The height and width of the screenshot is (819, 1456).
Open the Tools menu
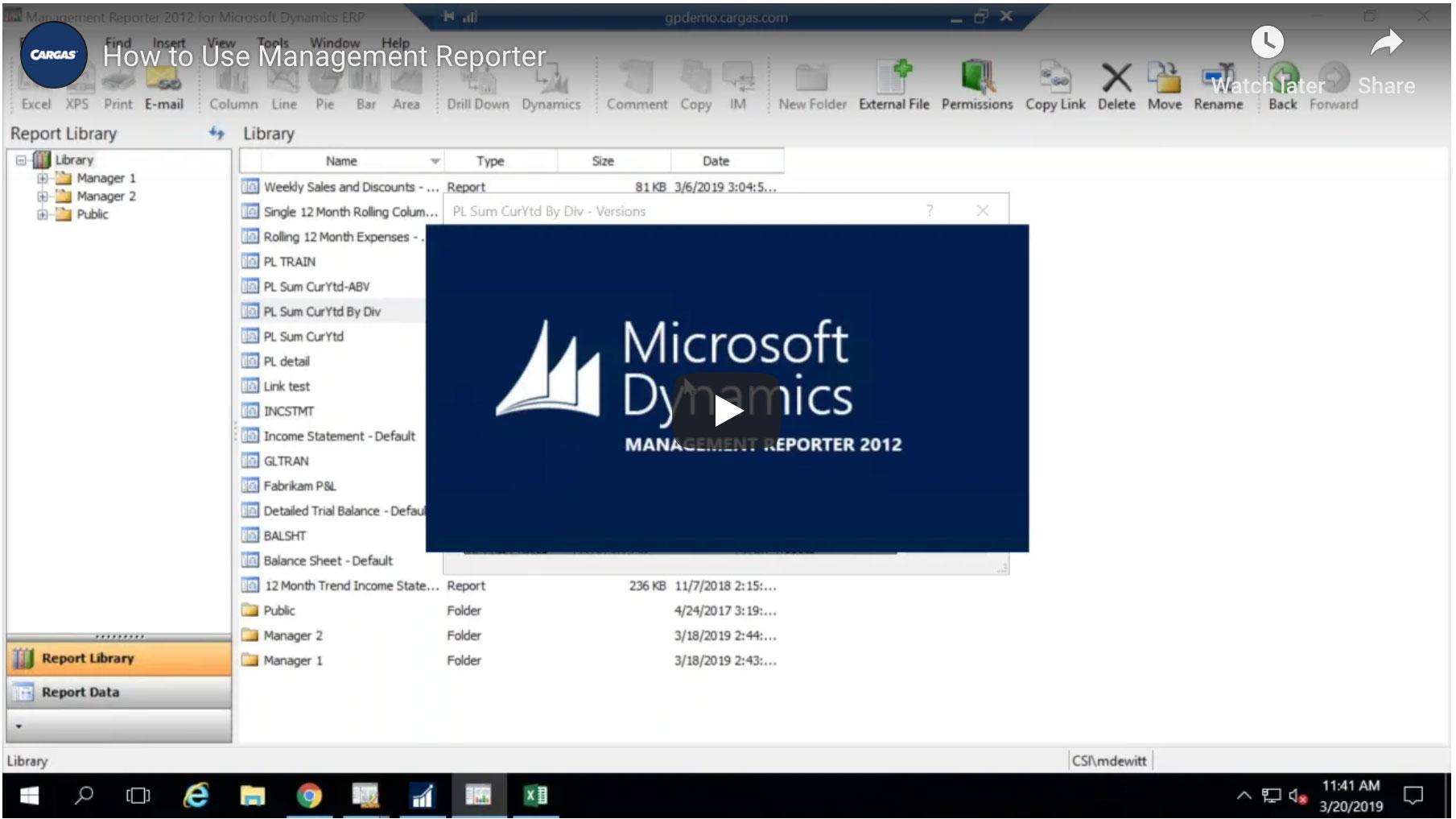point(273,43)
